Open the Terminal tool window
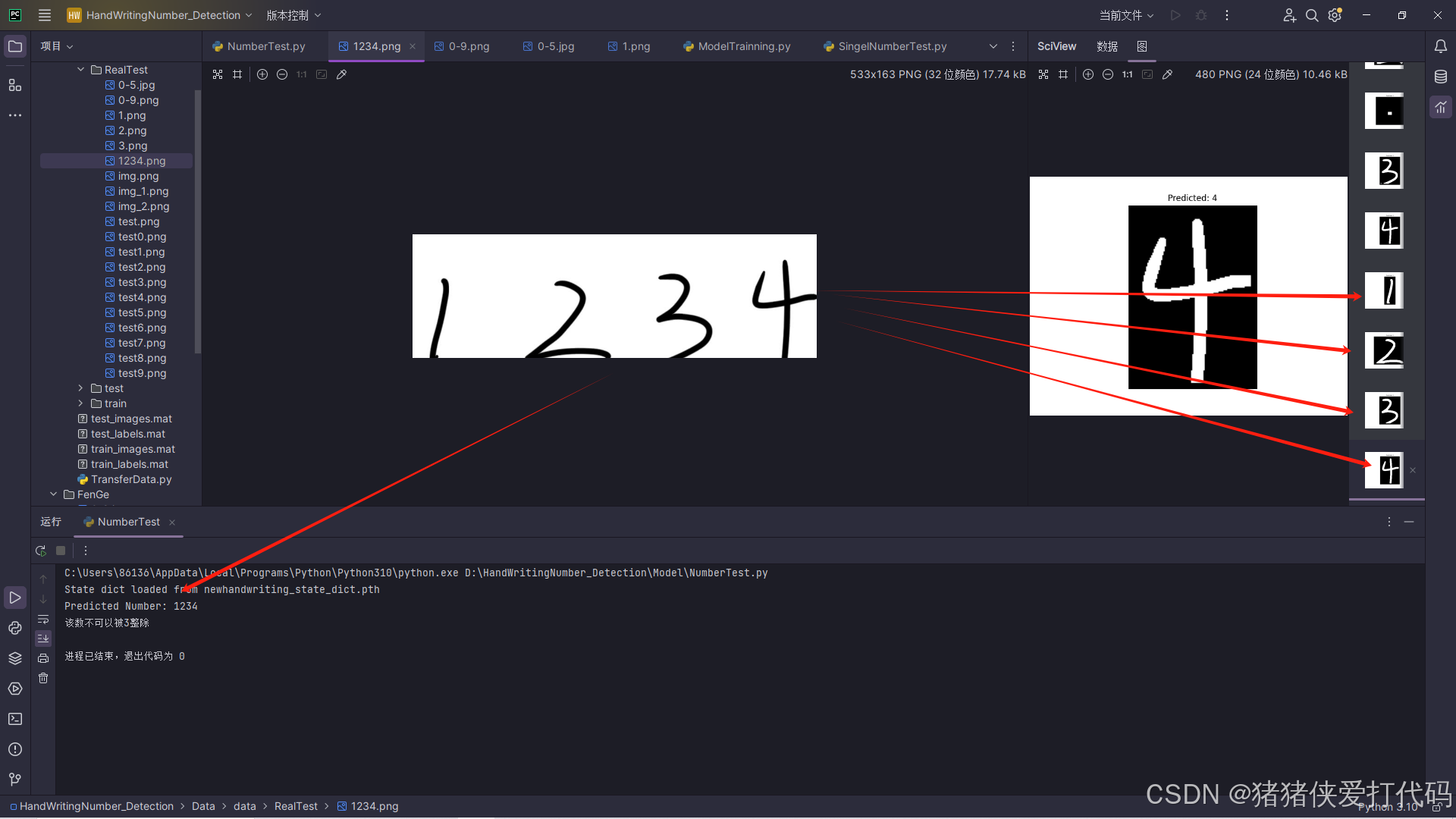This screenshot has width=1456, height=819. point(15,719)
